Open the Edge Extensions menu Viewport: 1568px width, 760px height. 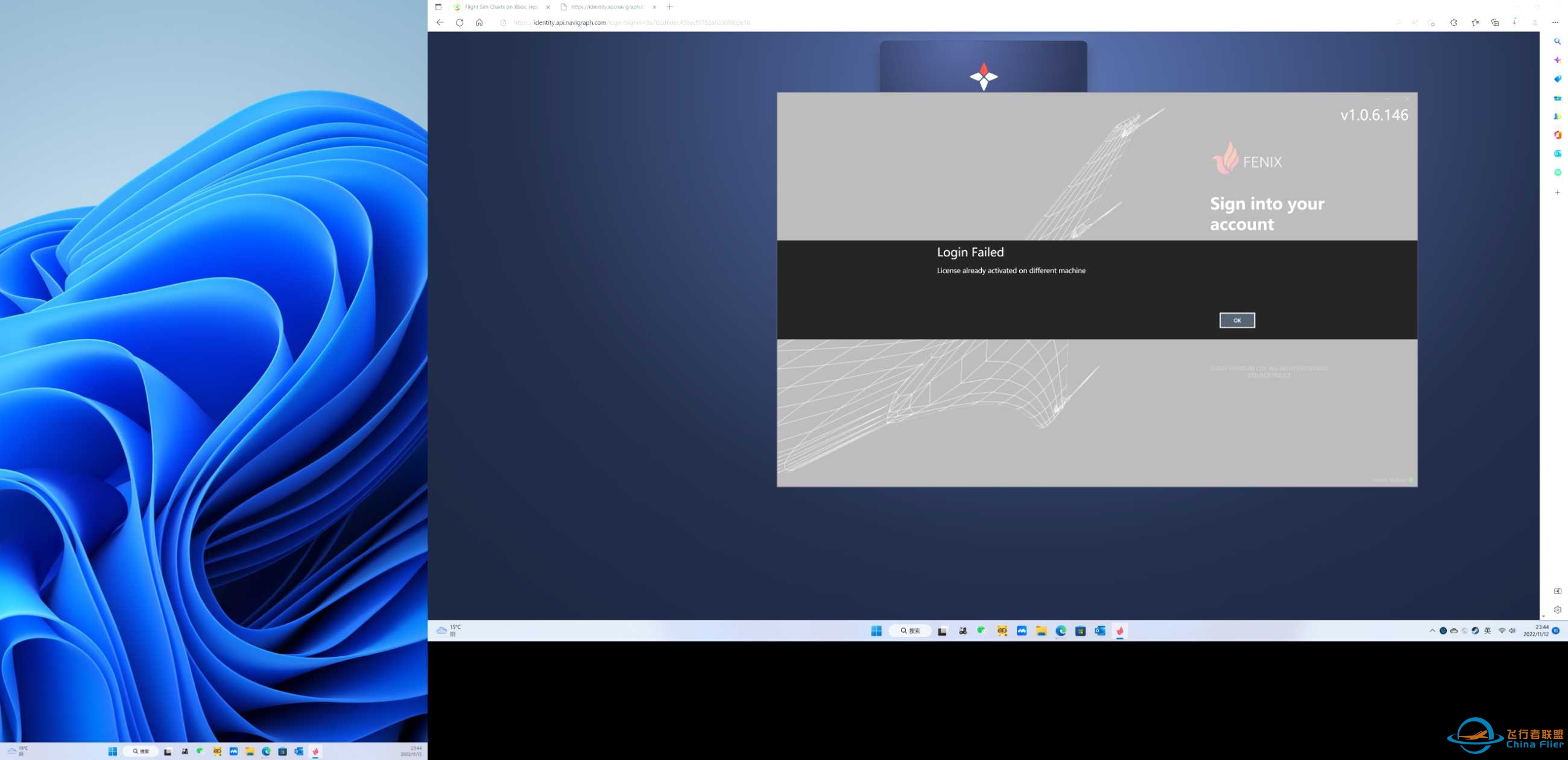(x=1453, y=22)
